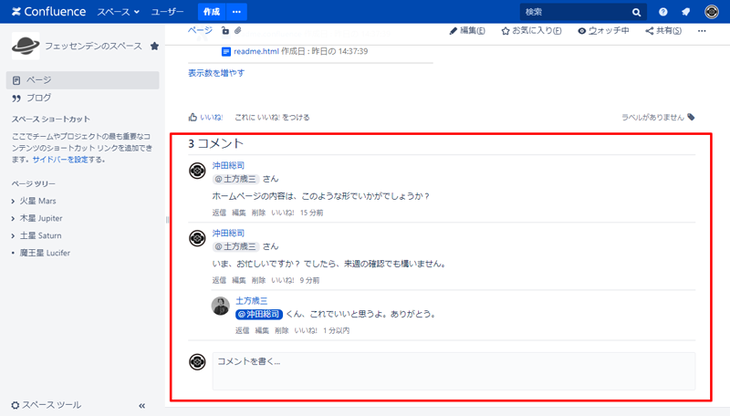
Task: Open the 魔王星 Lucifer page
Action: pyautogui.click(x=45, y=253)
